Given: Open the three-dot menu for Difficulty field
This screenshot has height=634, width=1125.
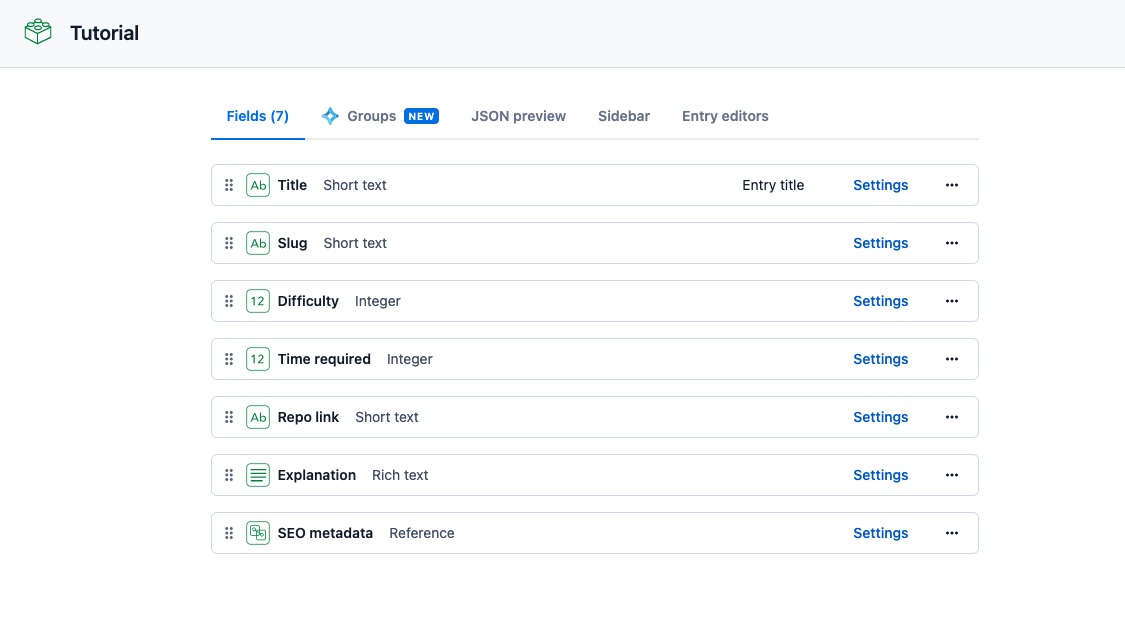Looking at the screenshot, I should click(x=951, y=301).
